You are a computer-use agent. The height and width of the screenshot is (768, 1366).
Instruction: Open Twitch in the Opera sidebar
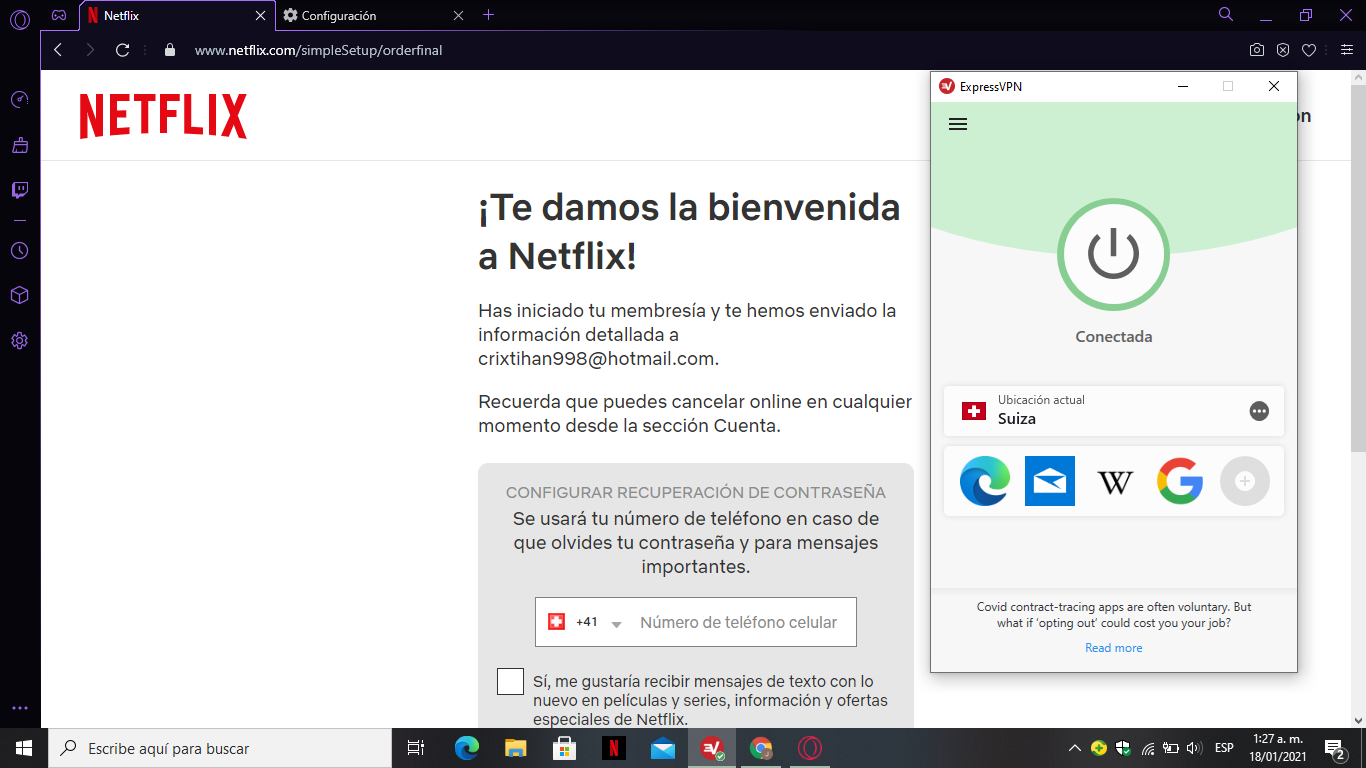[x=19, y=190]
